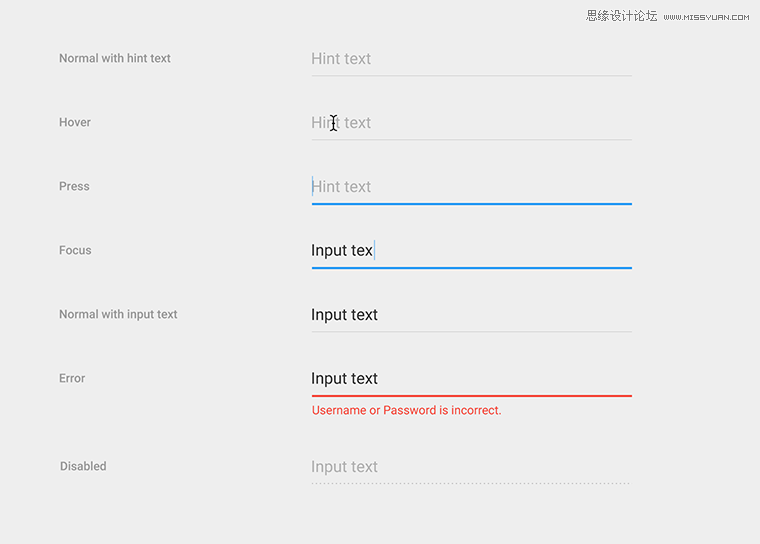
Task: Click the Press state hint text field
Action: [x=472, y=189]
